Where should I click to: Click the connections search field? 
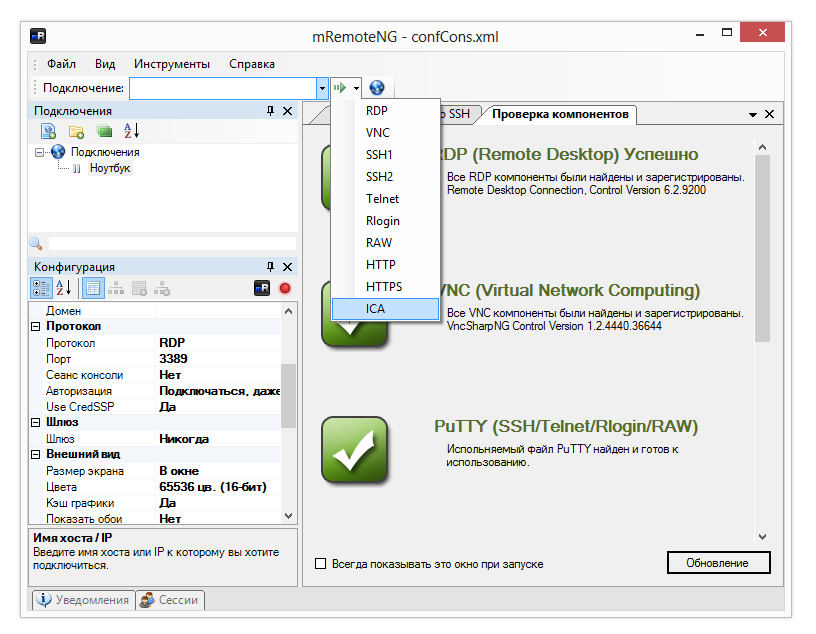pos(172,243)
